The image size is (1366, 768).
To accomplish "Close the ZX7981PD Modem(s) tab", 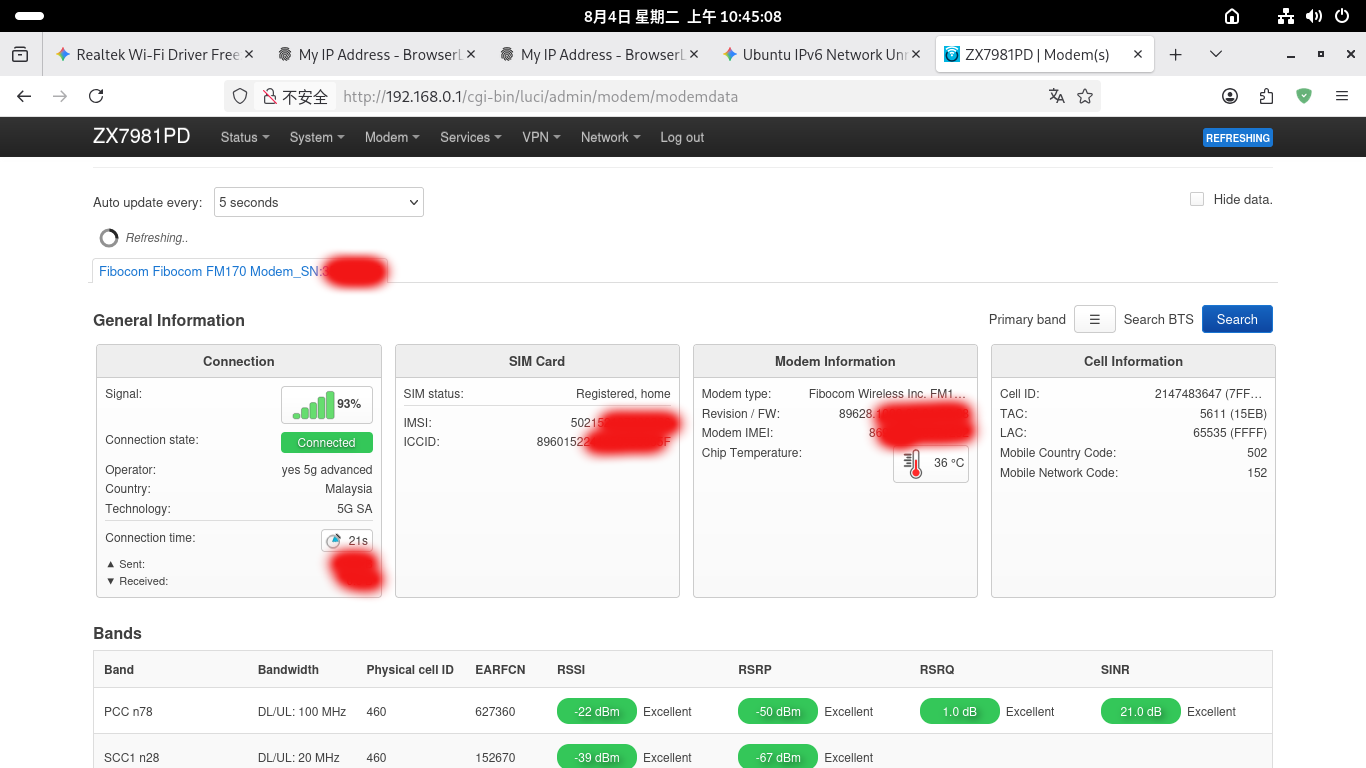I will point(1137,55).
